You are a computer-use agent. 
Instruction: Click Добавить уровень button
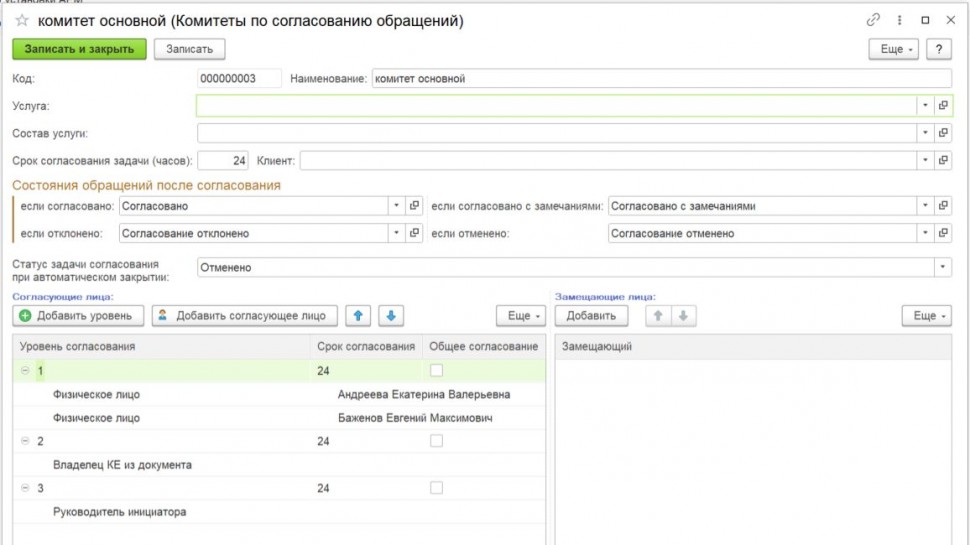(x=78, y=316)
